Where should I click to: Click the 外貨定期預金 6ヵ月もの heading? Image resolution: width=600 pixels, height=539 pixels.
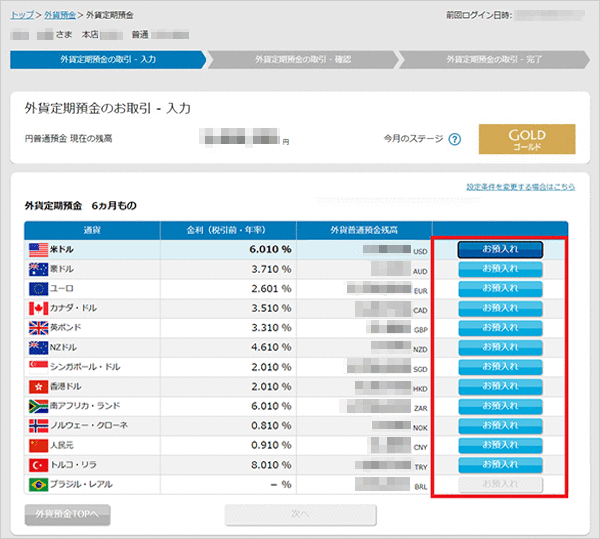81,206
